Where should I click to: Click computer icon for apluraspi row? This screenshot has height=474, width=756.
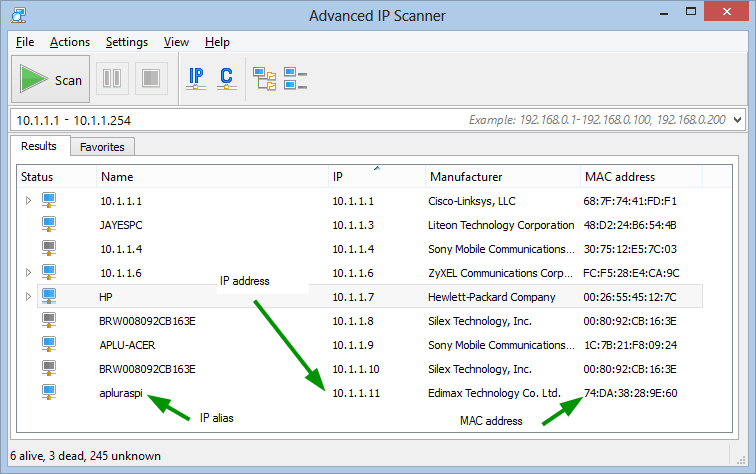49,392
